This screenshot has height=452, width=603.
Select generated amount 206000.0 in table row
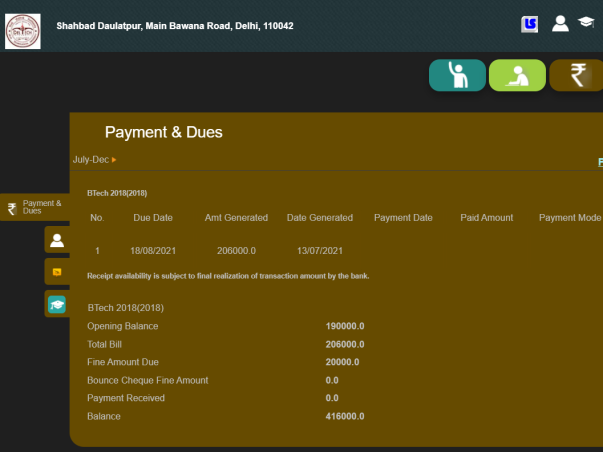(x=236, y=251)
